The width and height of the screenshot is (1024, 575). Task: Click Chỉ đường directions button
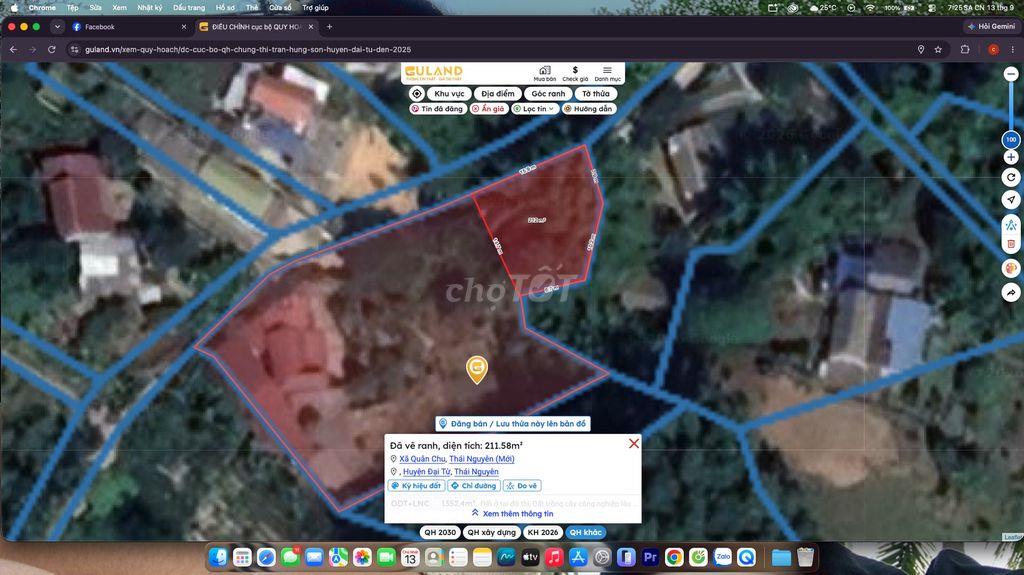(474, 485)
